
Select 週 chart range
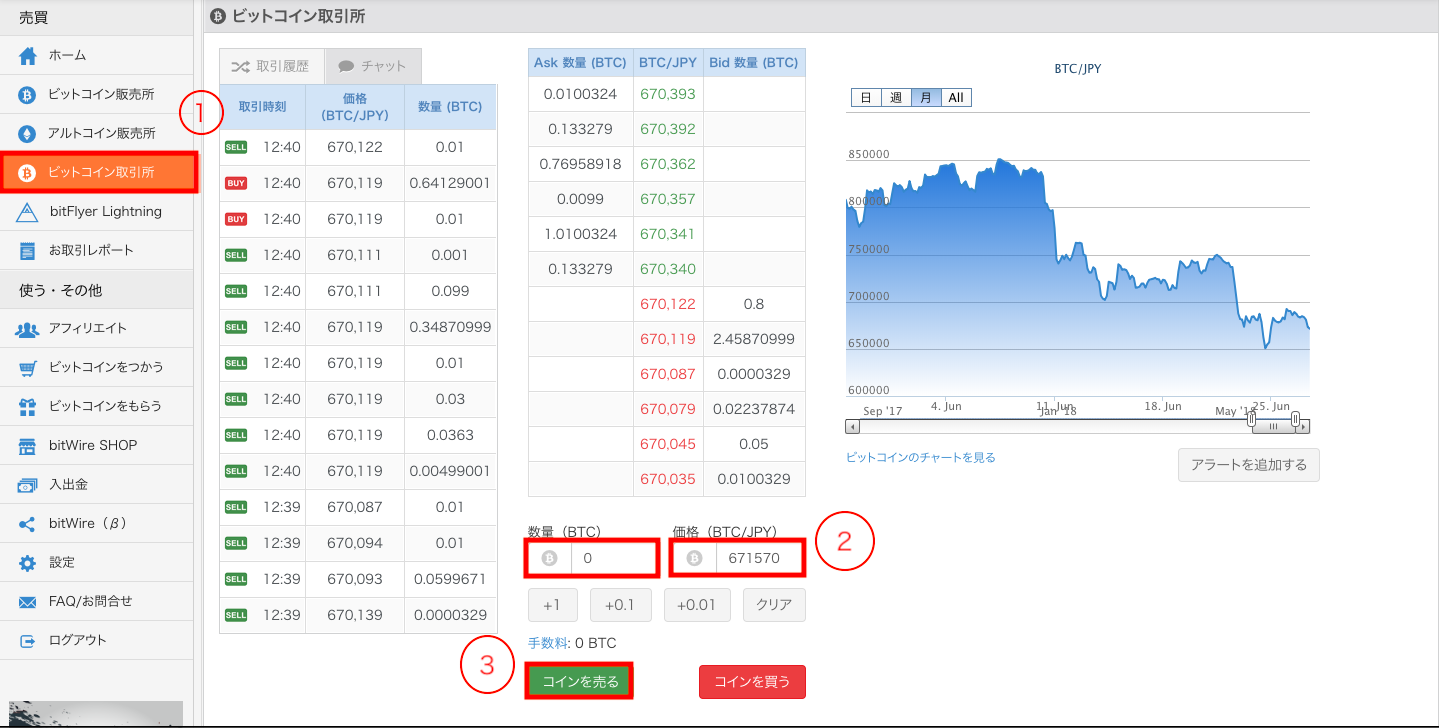[x=896, y=97]
